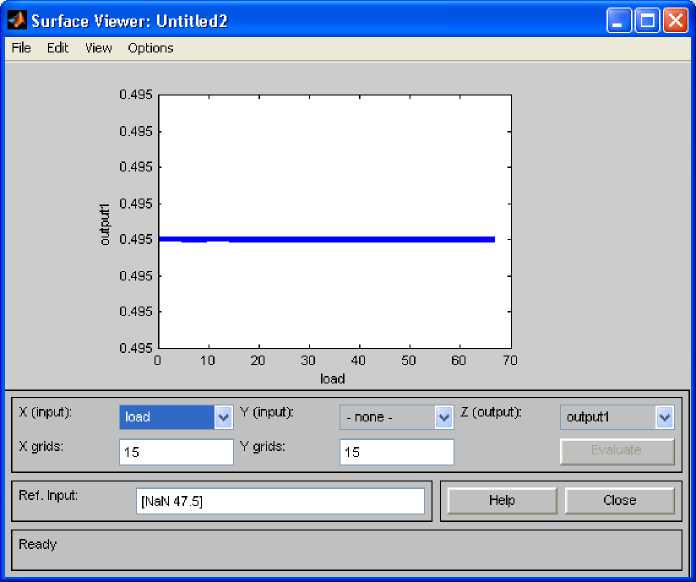Click the Help button

[502, 500]
